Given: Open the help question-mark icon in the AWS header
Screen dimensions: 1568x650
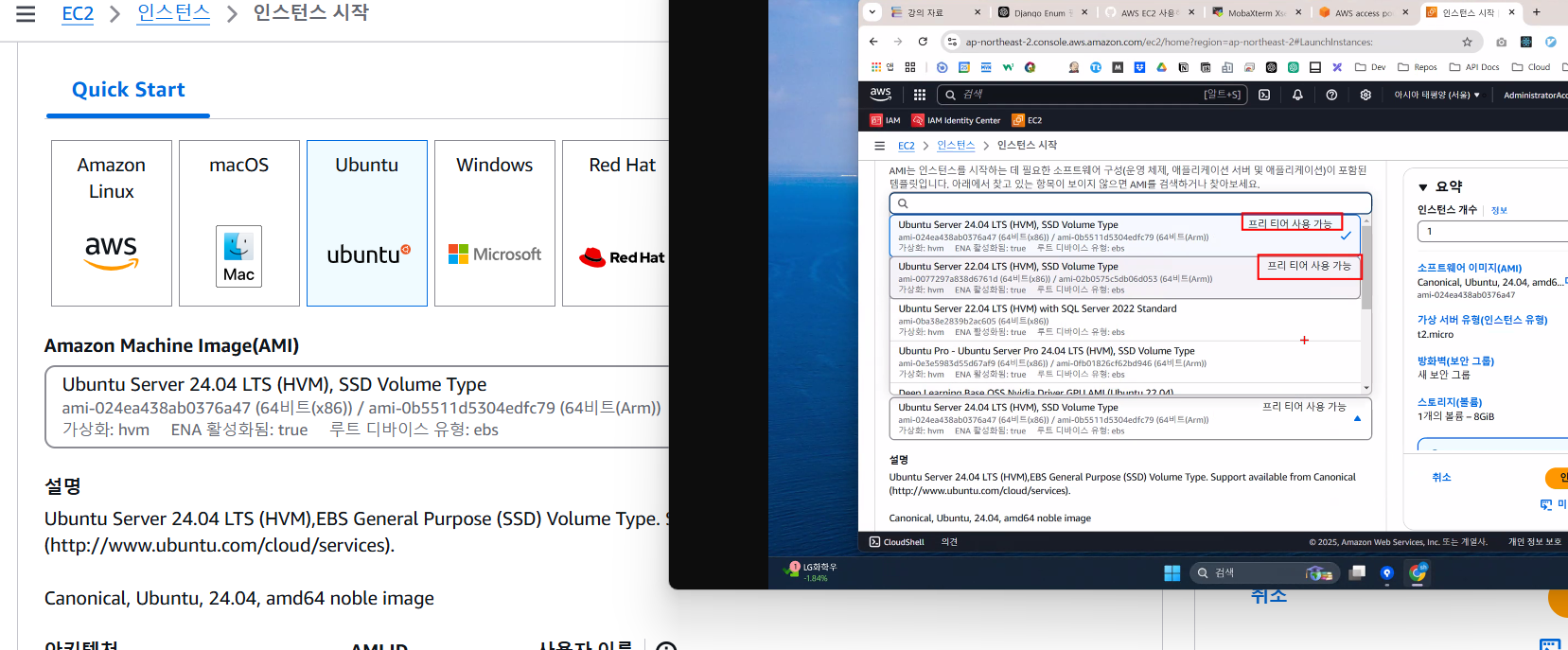Looking at the screenshot, I should [1331, 95].
